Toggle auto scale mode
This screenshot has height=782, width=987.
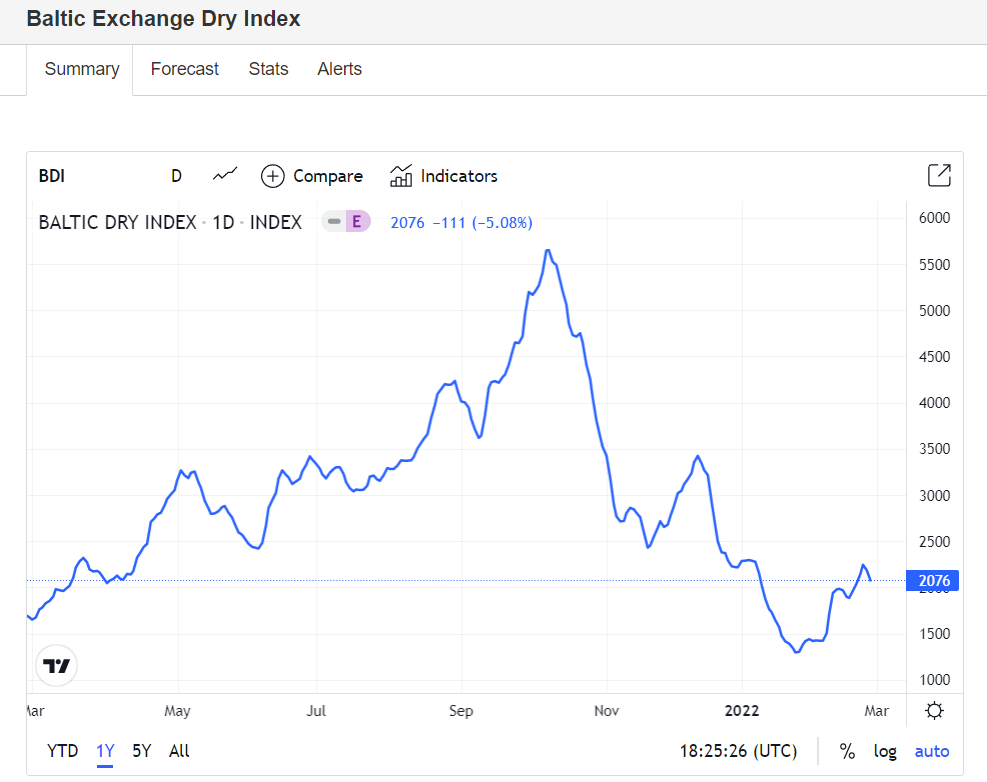coord(932,751)
